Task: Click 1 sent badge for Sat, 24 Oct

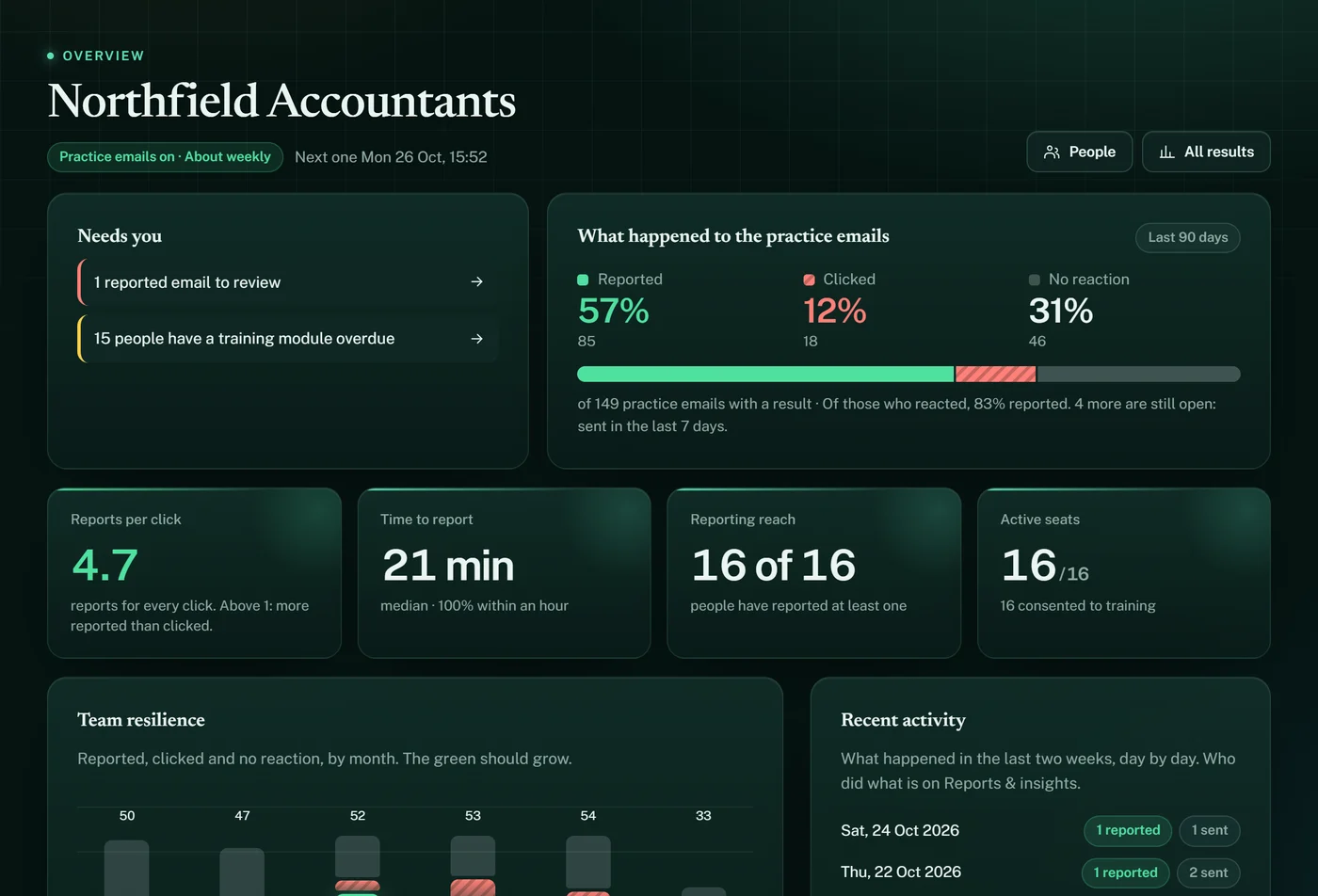Action: (1210, 830)
